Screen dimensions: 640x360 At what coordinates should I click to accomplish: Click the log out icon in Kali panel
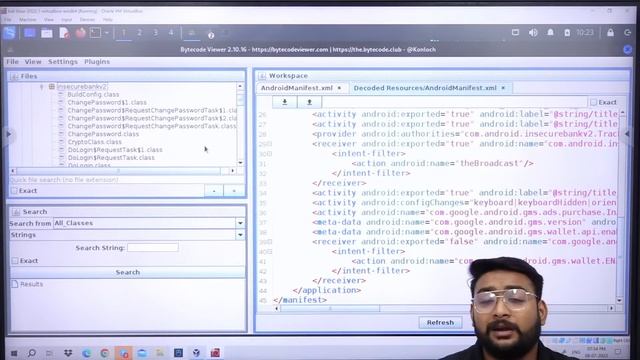628,33
